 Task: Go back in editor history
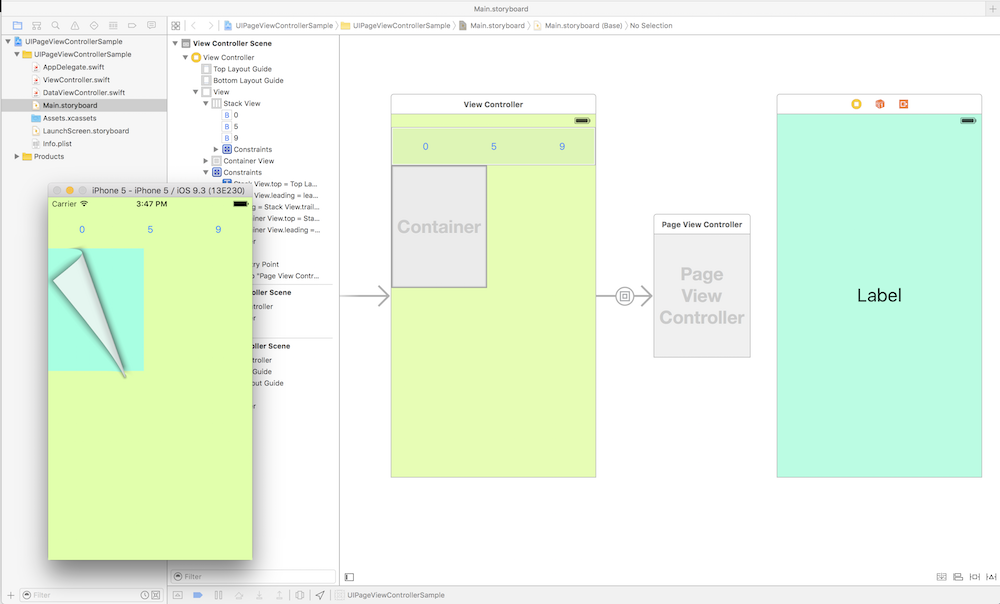[193, 26]
